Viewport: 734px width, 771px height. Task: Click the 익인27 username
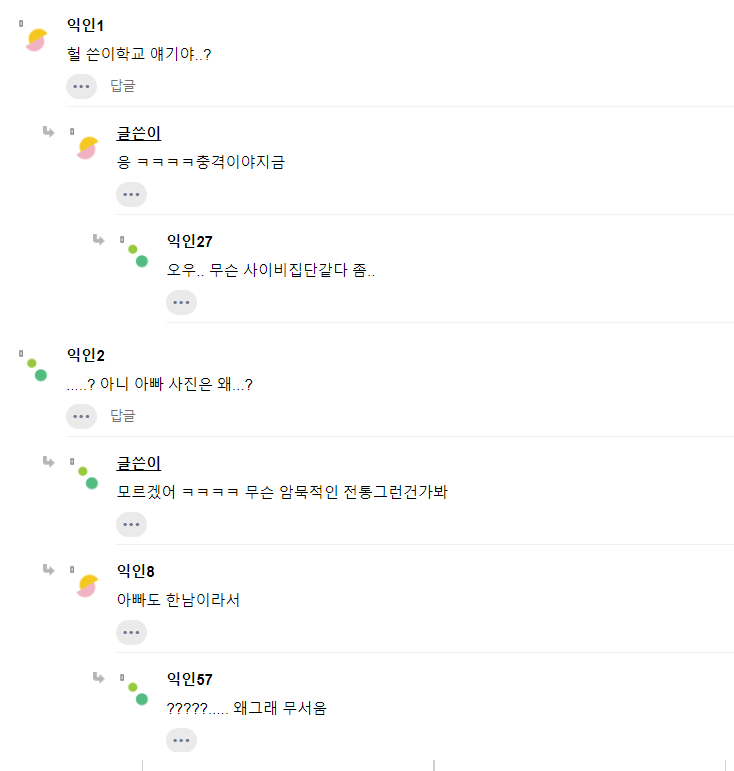click(x=189, y=241)
